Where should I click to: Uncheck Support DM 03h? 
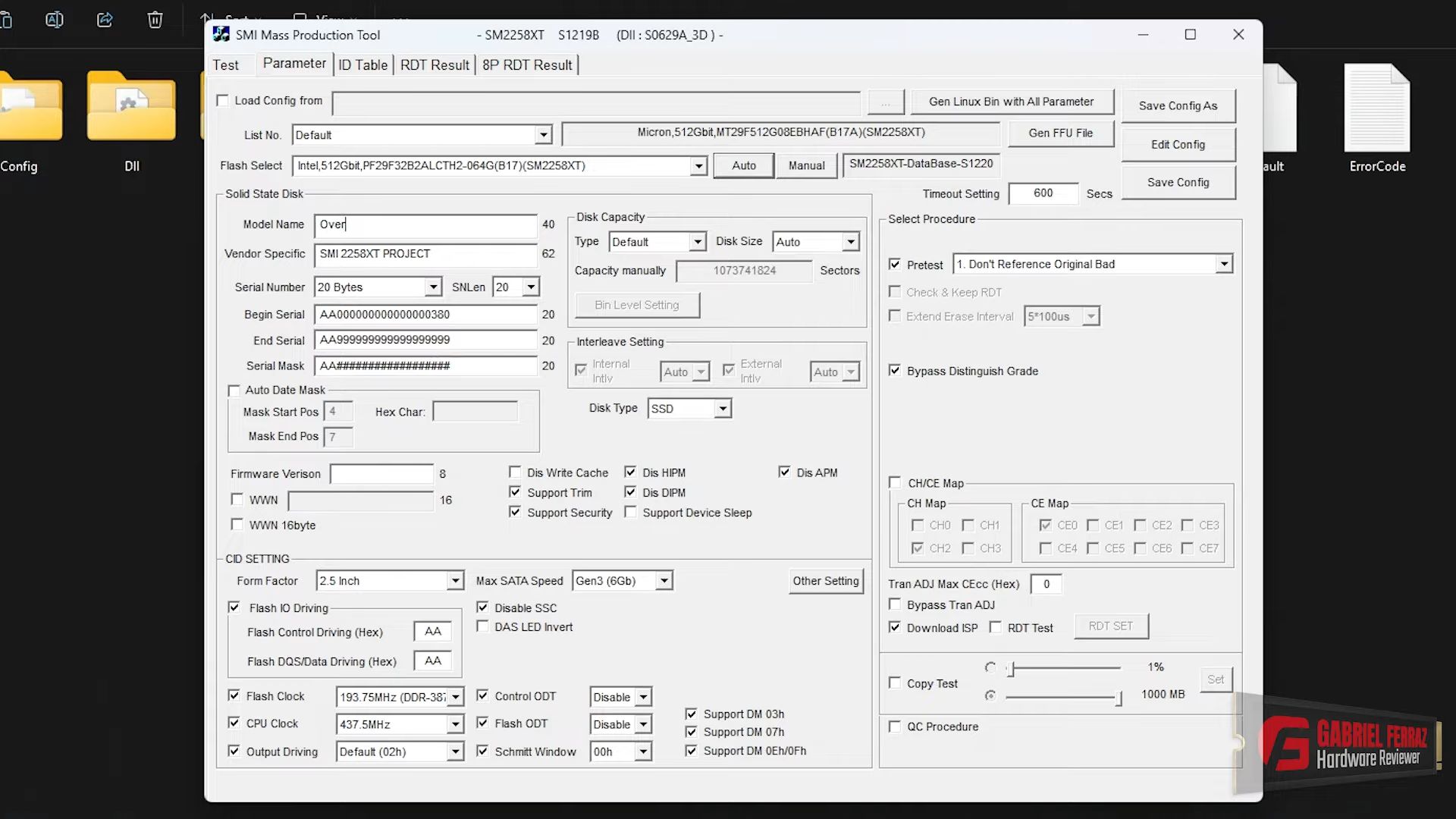(x=691, y=714)
